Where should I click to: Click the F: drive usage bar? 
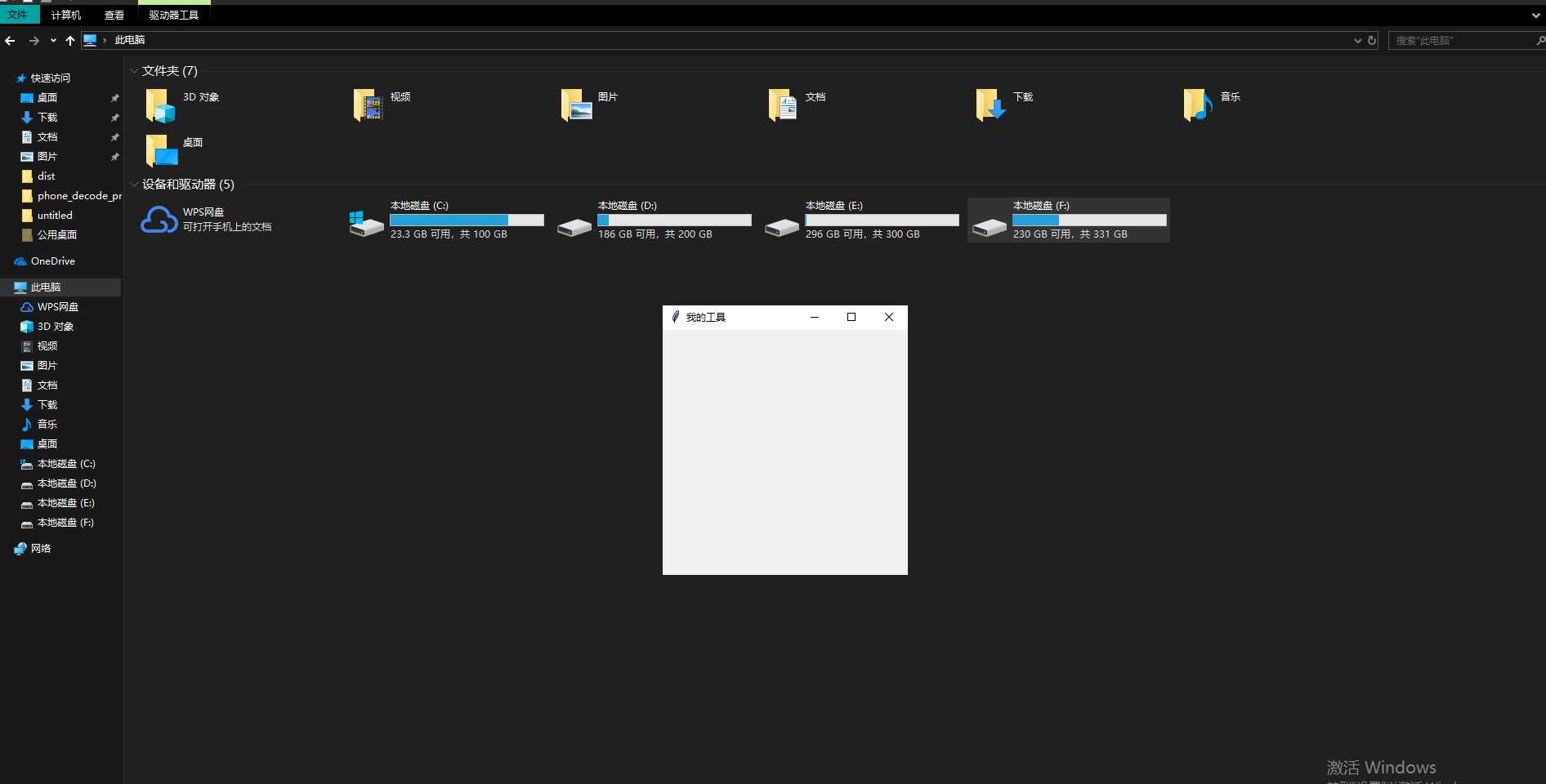click(x=1089, y=220)
